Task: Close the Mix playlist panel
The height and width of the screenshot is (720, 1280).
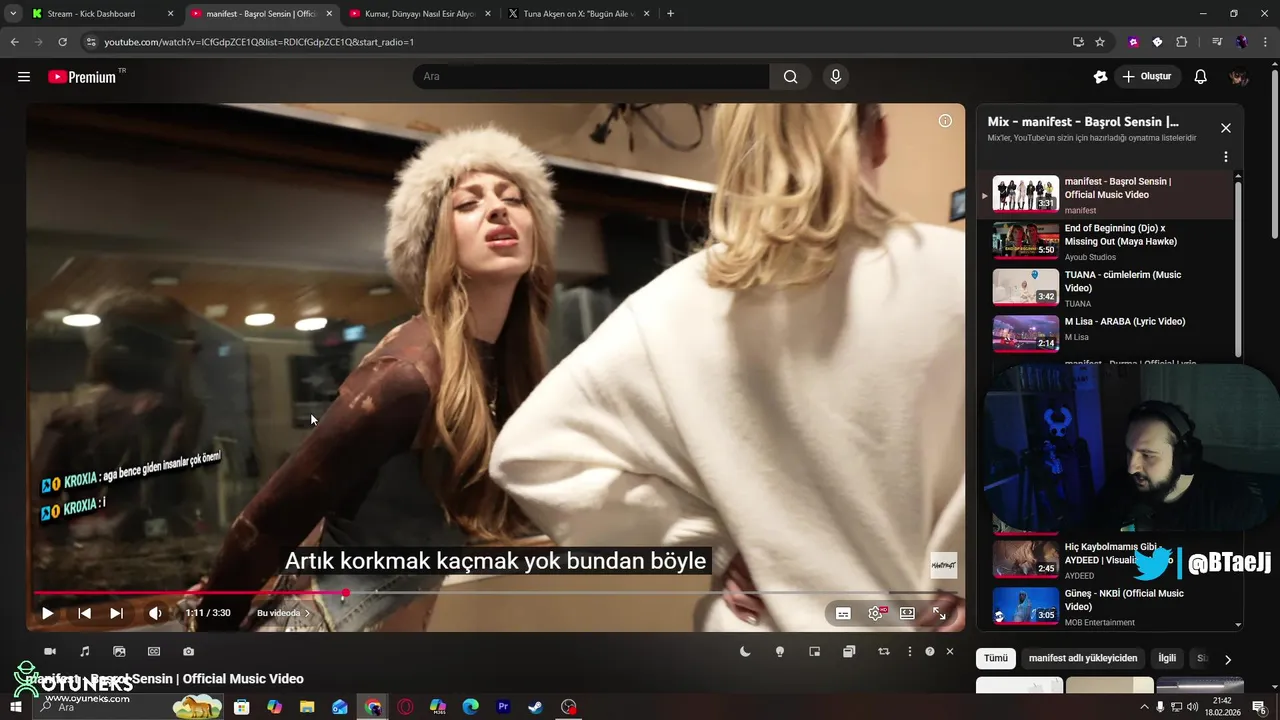Action: (1226, 128)
